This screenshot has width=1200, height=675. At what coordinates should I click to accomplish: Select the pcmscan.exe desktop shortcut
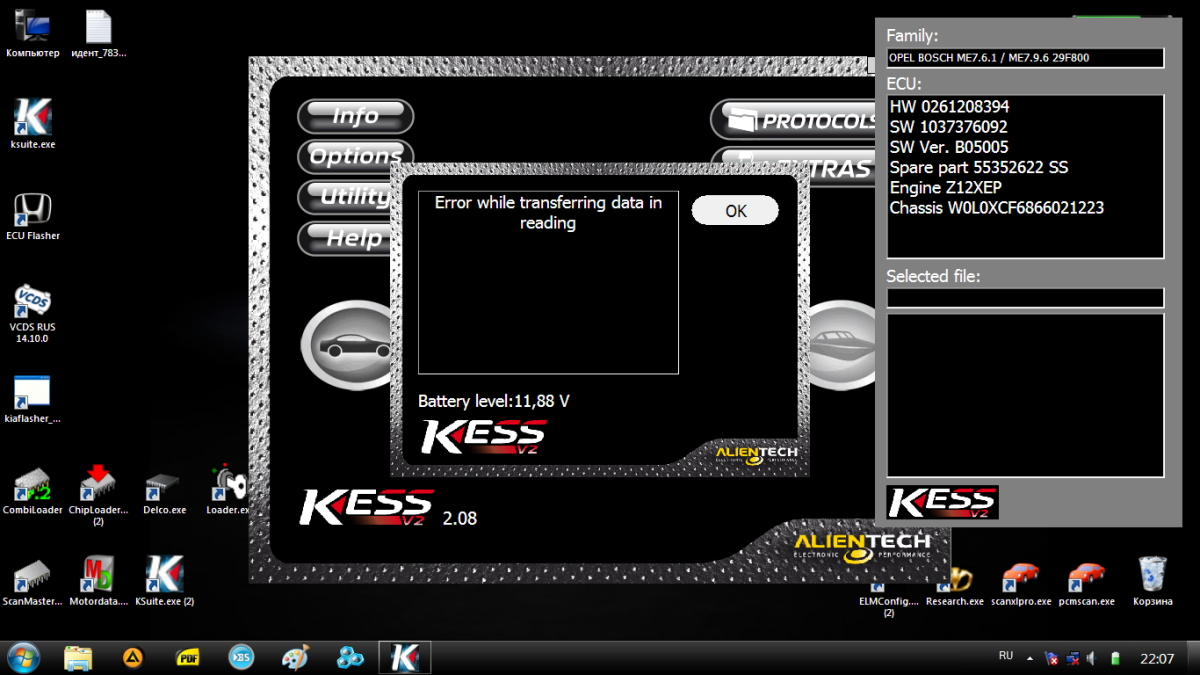[x=1087, y=583]
